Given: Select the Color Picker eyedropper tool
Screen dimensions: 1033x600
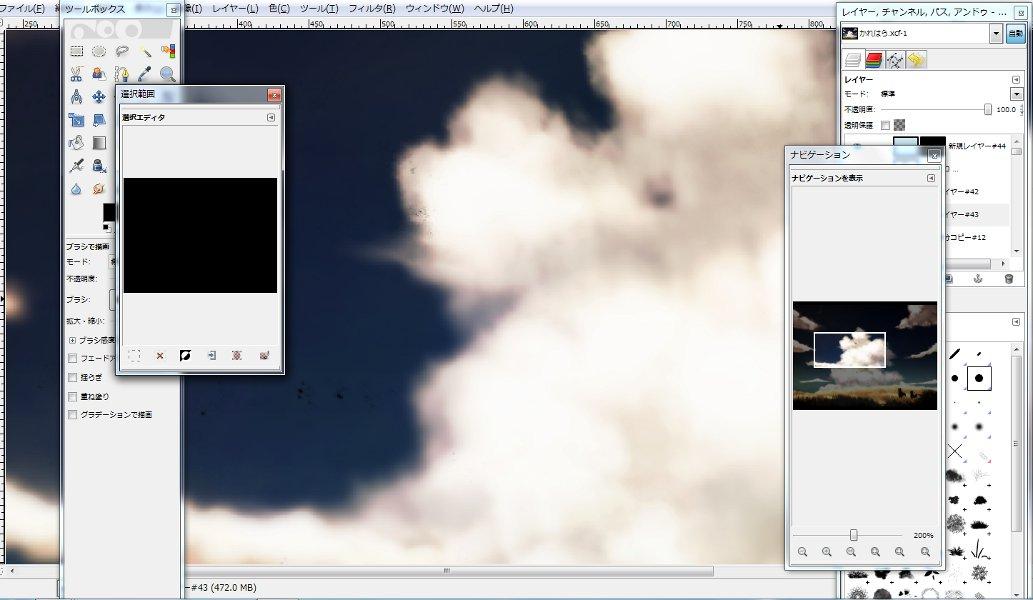Looking at the screenshot, I should pyautogui.click(x=145, y=74).
